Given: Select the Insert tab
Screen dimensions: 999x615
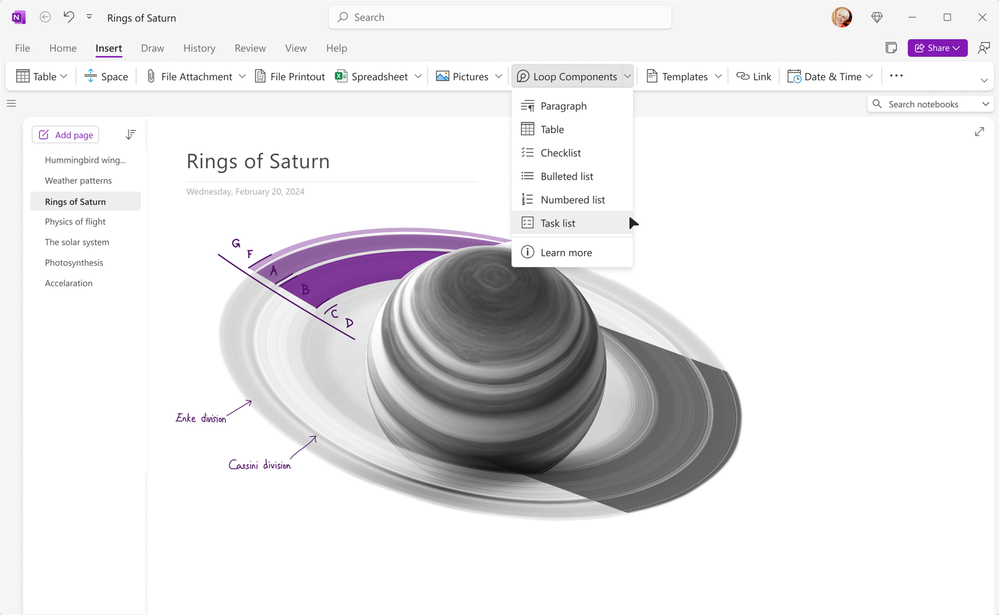Looking at the screenshot, I should 108,48.
